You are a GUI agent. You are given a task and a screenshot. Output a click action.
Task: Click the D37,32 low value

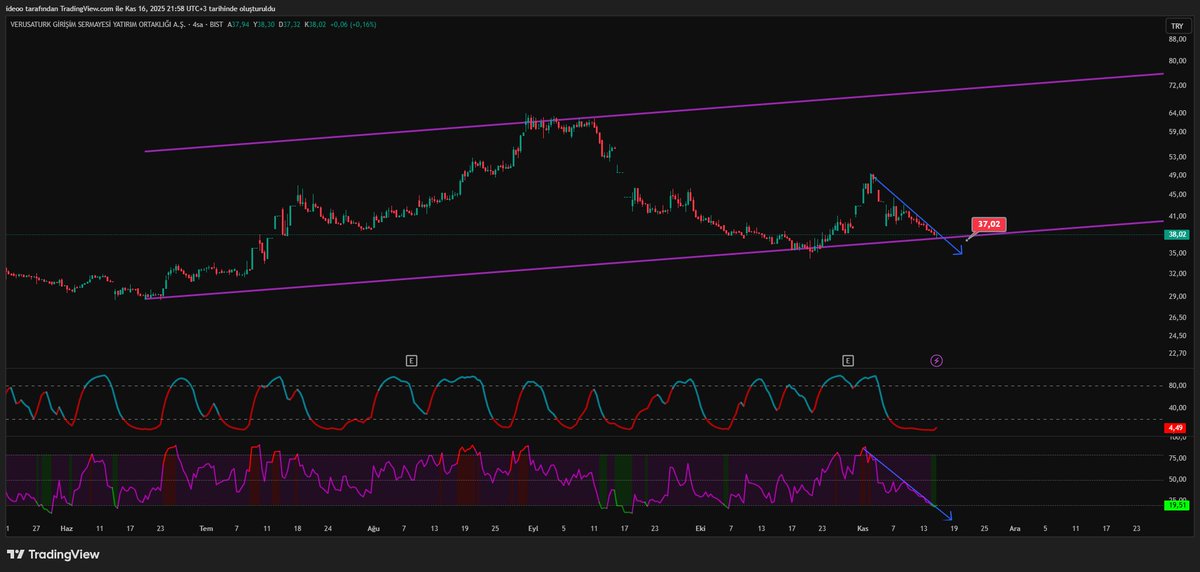tap(290, 24)
